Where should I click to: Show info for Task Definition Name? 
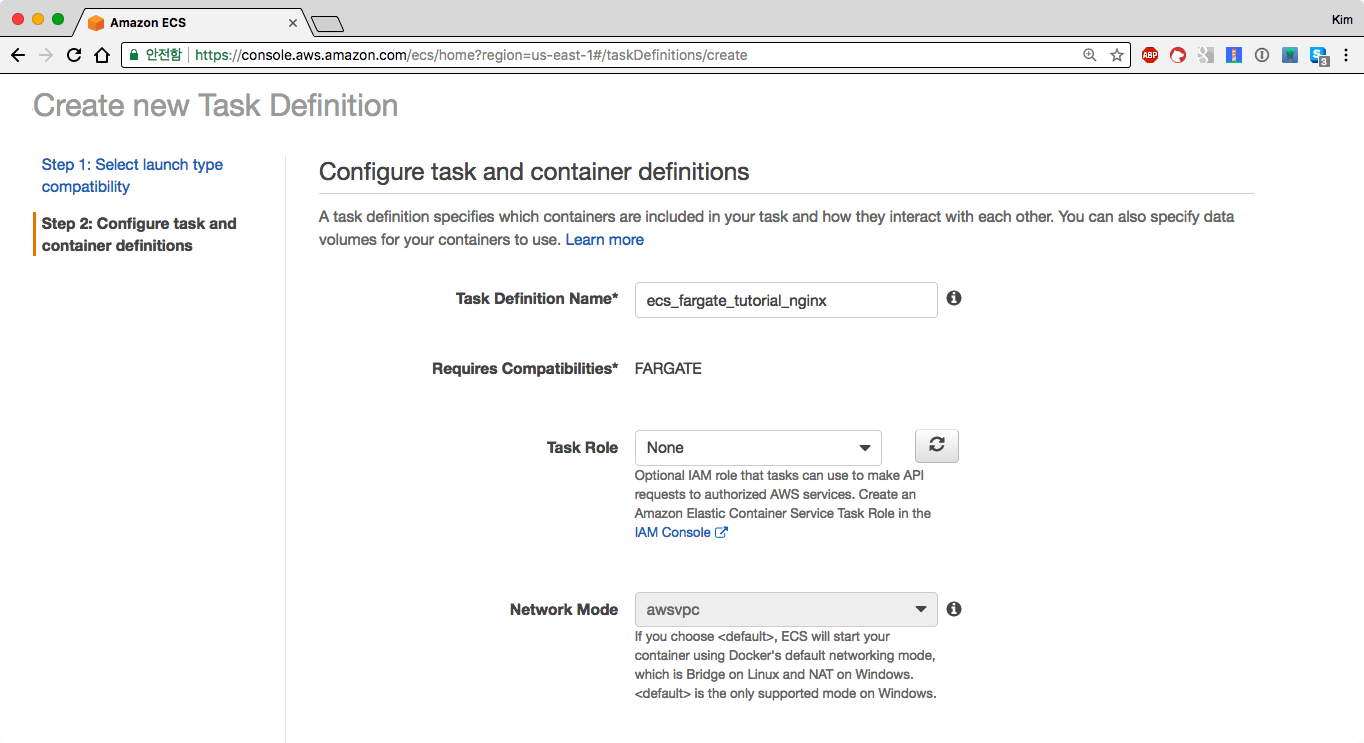[x=954, y=298]
